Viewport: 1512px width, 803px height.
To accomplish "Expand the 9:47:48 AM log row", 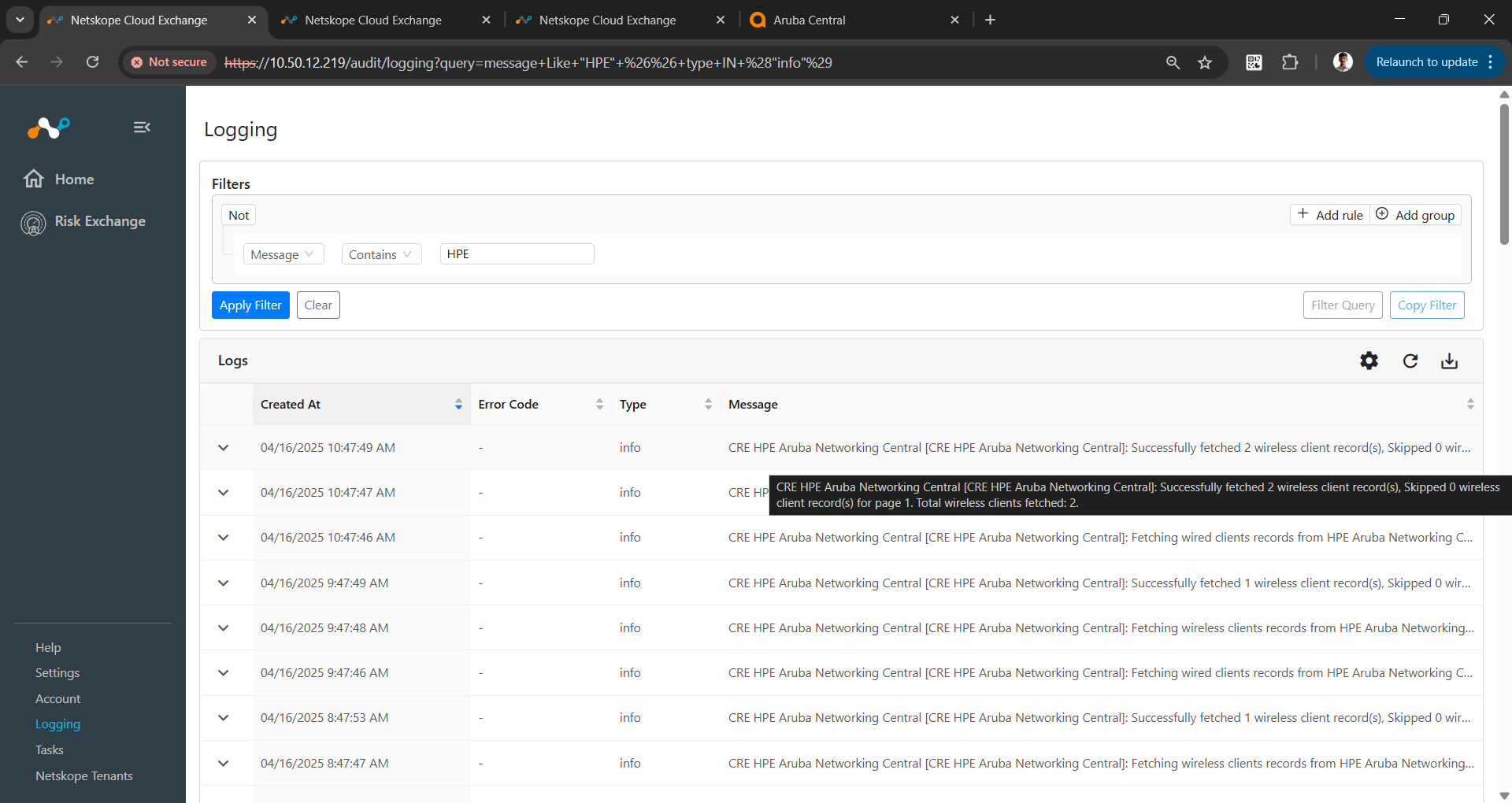I will click(x=224, y=628).
